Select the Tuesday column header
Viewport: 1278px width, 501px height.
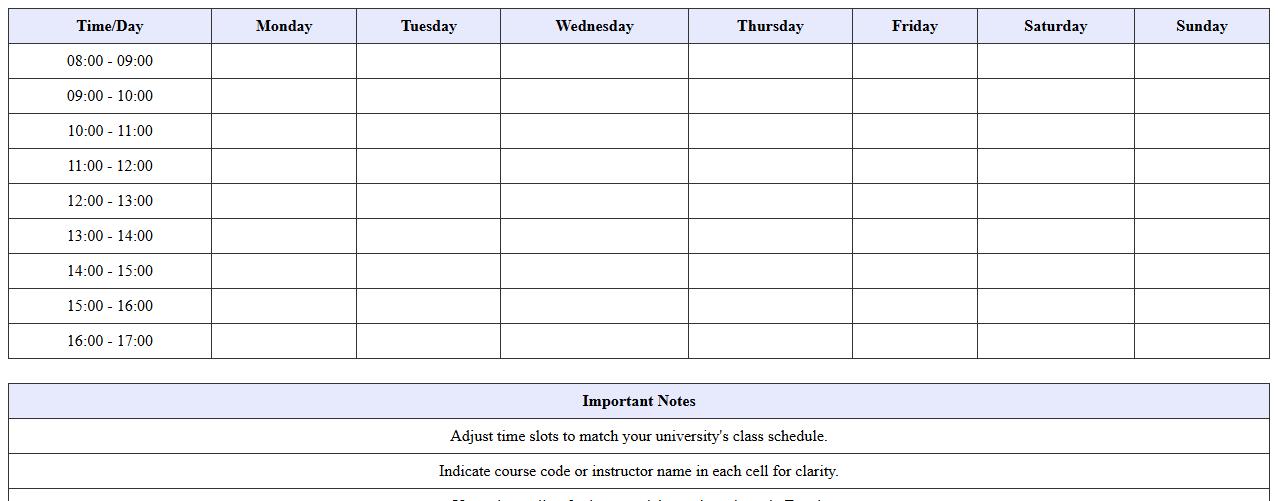tap(428, 26)
